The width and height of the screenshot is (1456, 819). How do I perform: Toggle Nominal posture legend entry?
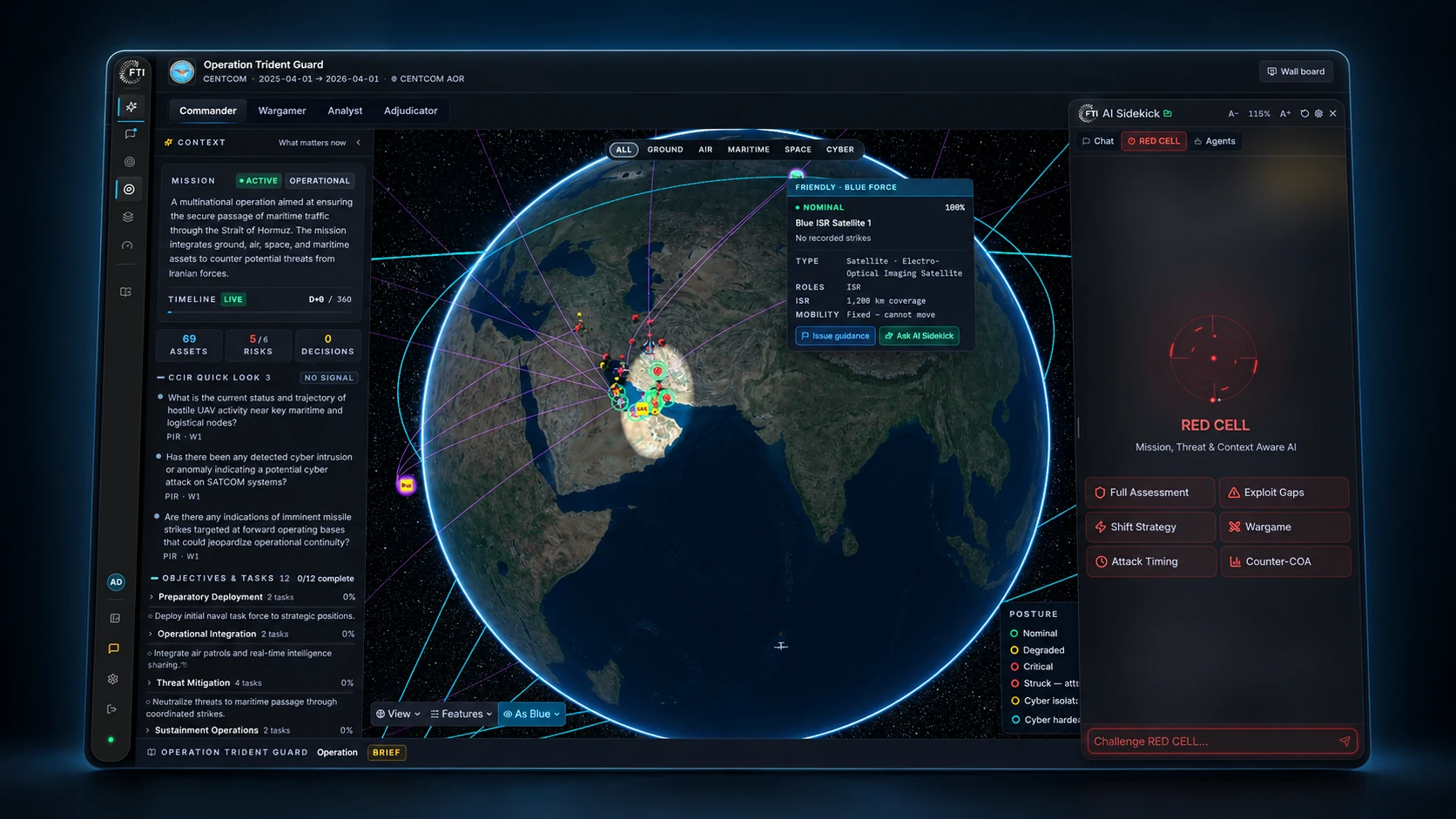point(1034,634)
